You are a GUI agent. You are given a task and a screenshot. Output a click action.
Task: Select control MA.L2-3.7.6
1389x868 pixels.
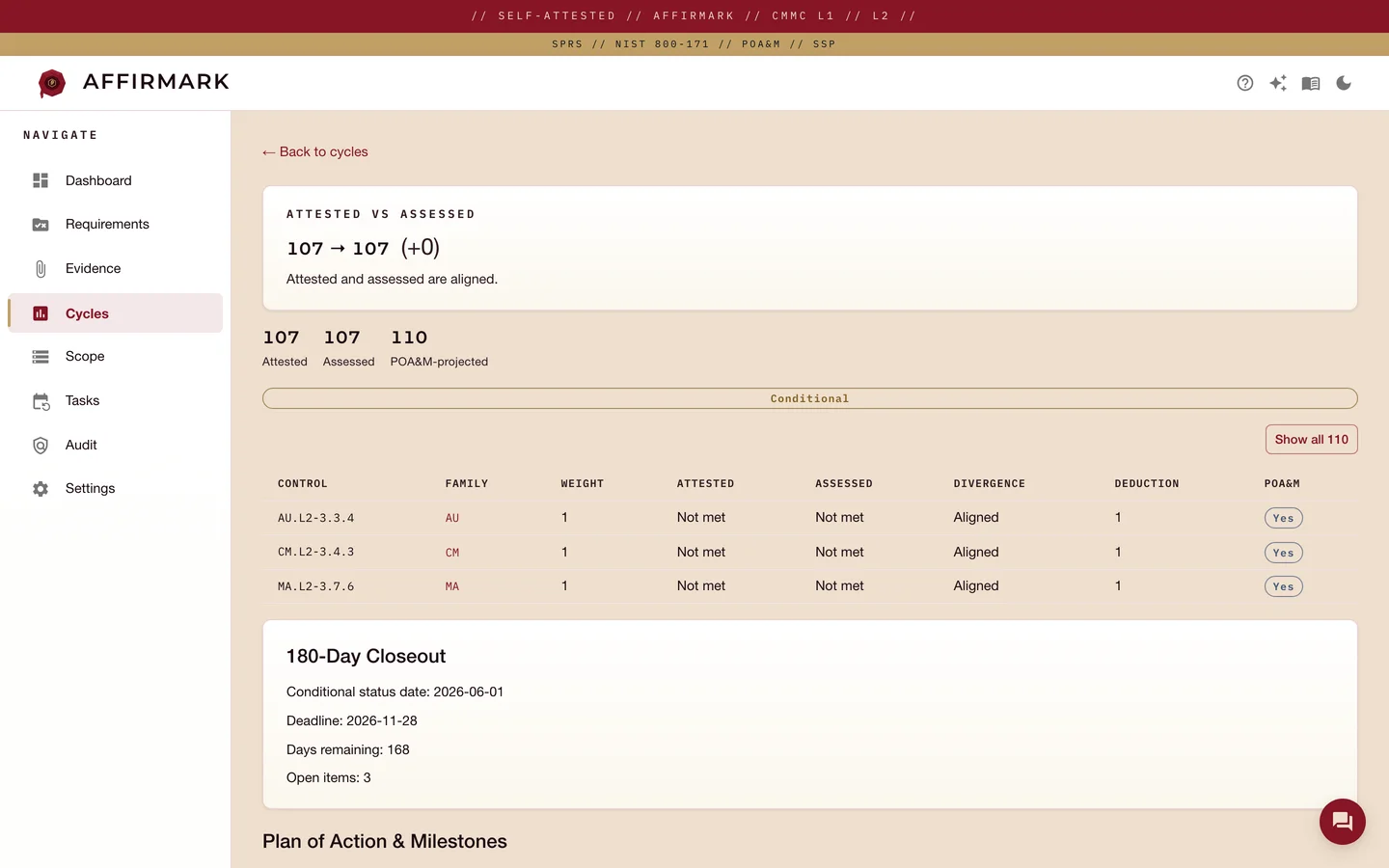(x=315, y=586)
